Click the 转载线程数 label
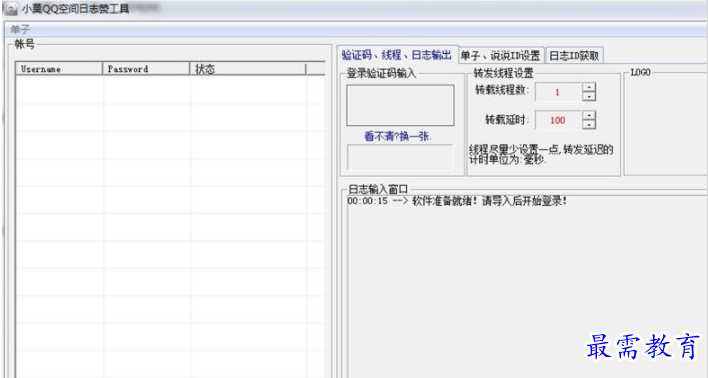Image resolution: width=708 pixels, height=378 pixels. pos(502,90)
